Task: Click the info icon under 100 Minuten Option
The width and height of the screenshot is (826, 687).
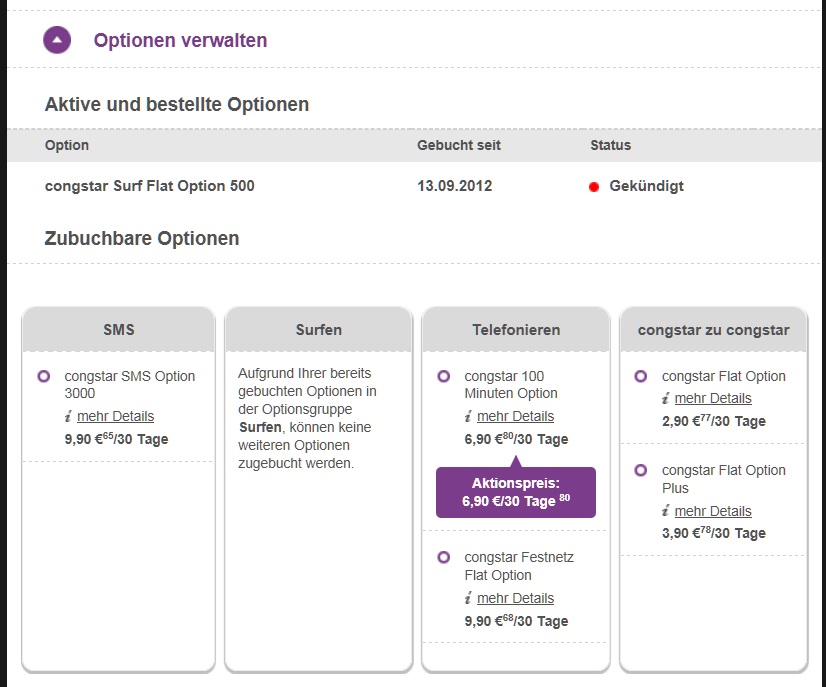Action: 468,417
